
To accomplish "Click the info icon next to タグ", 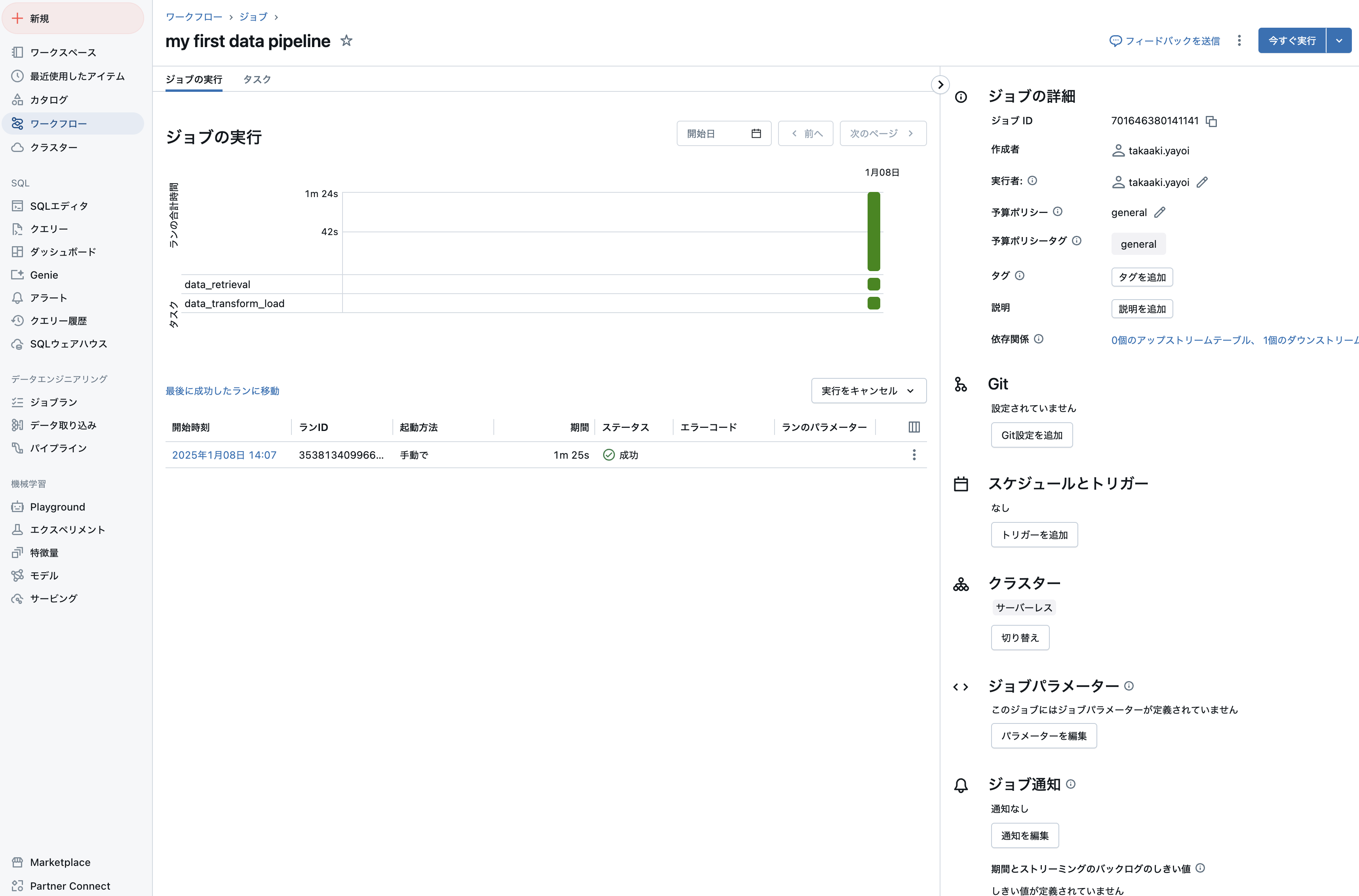I will point(1019,275).
